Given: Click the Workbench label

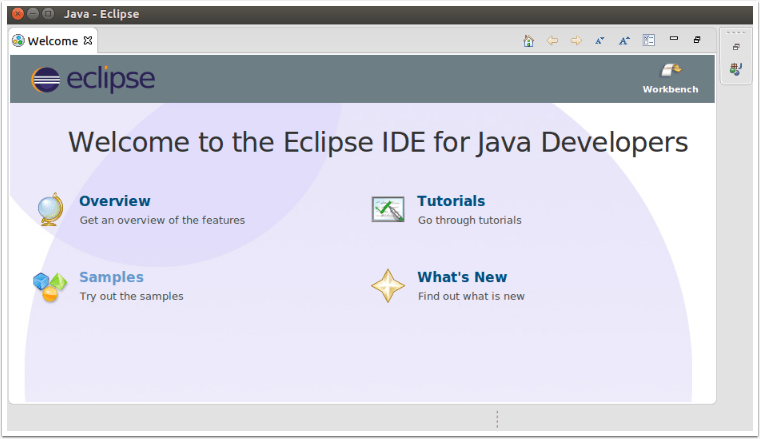Looking at the screenshot, I should (671, 89).
